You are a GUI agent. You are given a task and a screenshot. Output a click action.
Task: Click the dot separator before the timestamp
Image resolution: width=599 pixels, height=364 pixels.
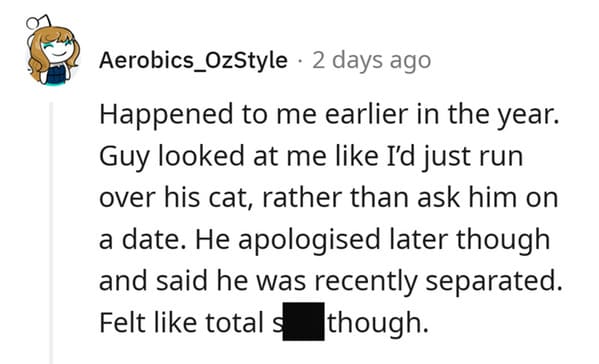[x=300, y=61]
